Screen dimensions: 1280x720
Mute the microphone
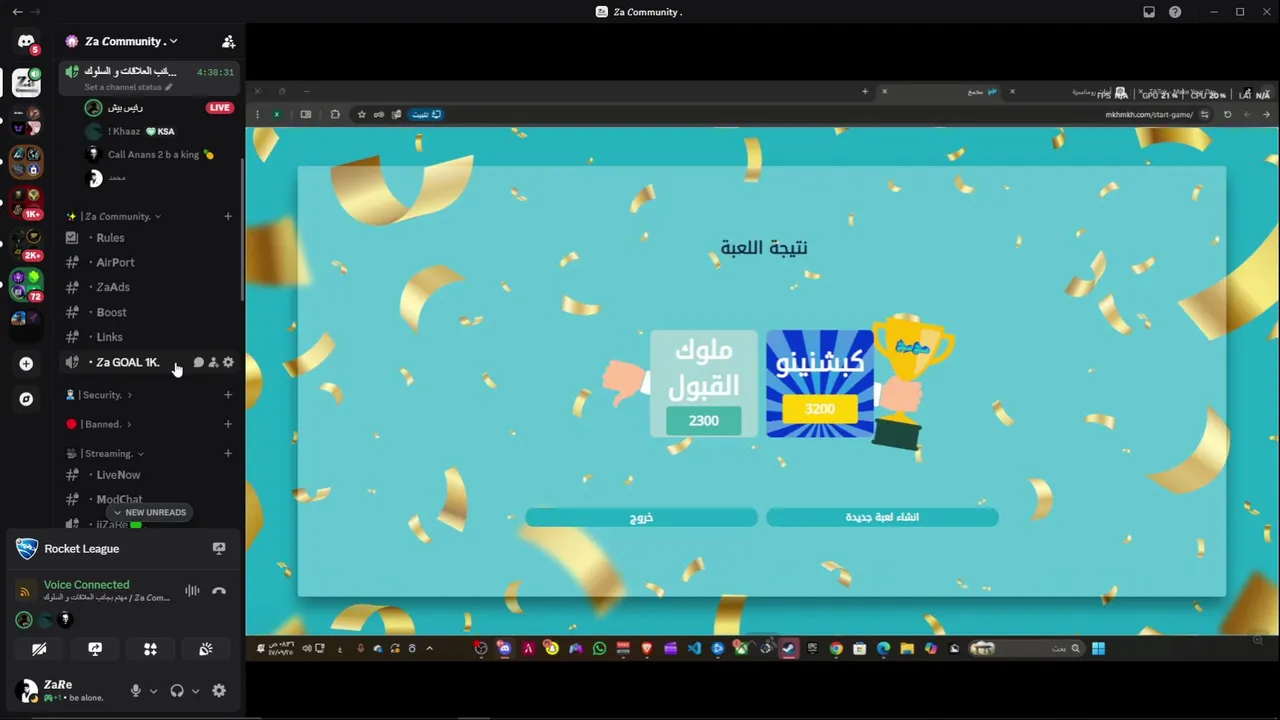[x=136, y=691]
